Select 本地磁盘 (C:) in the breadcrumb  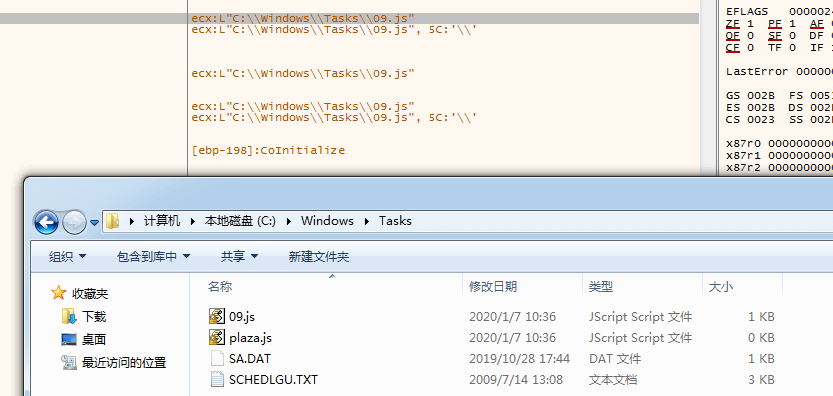[240, 221]
